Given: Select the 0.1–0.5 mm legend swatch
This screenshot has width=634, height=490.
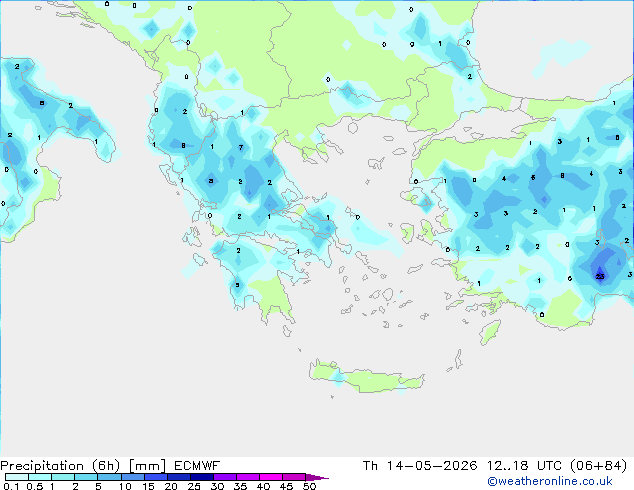Looking at the screenshot, I should [17, 477].
